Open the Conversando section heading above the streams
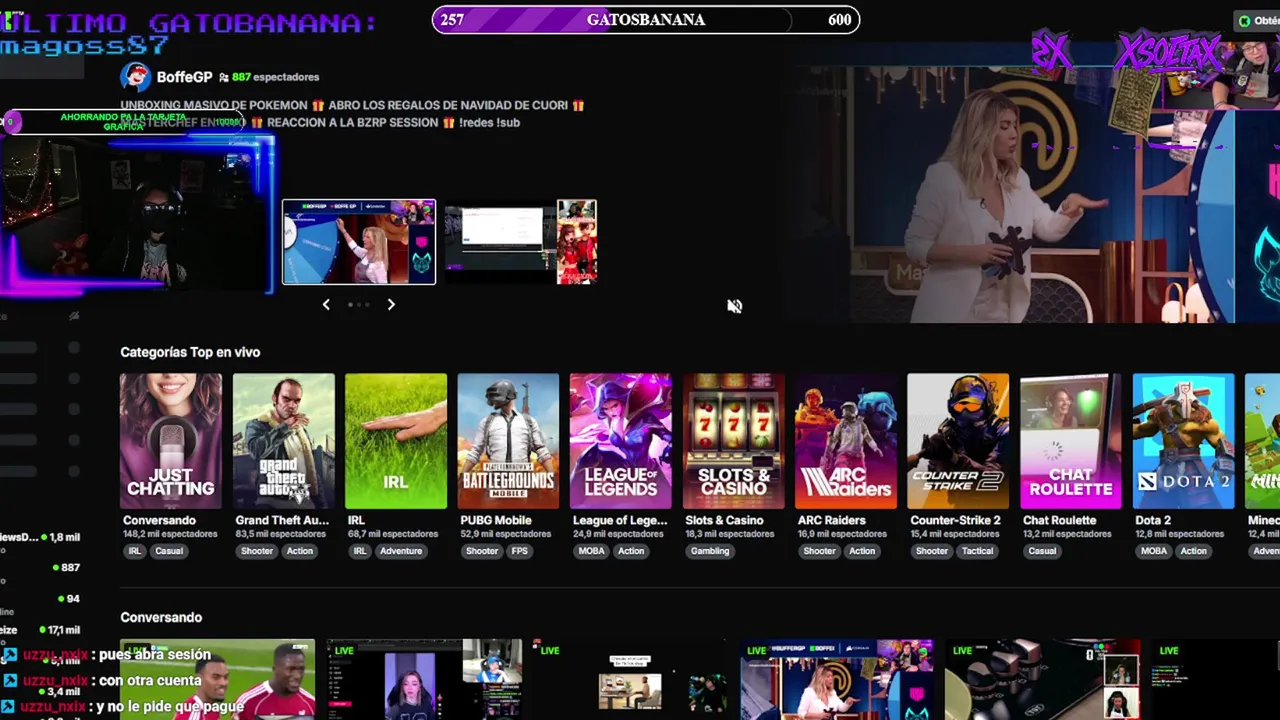This screenshot has width=1280, height=720. click(161, 618)
